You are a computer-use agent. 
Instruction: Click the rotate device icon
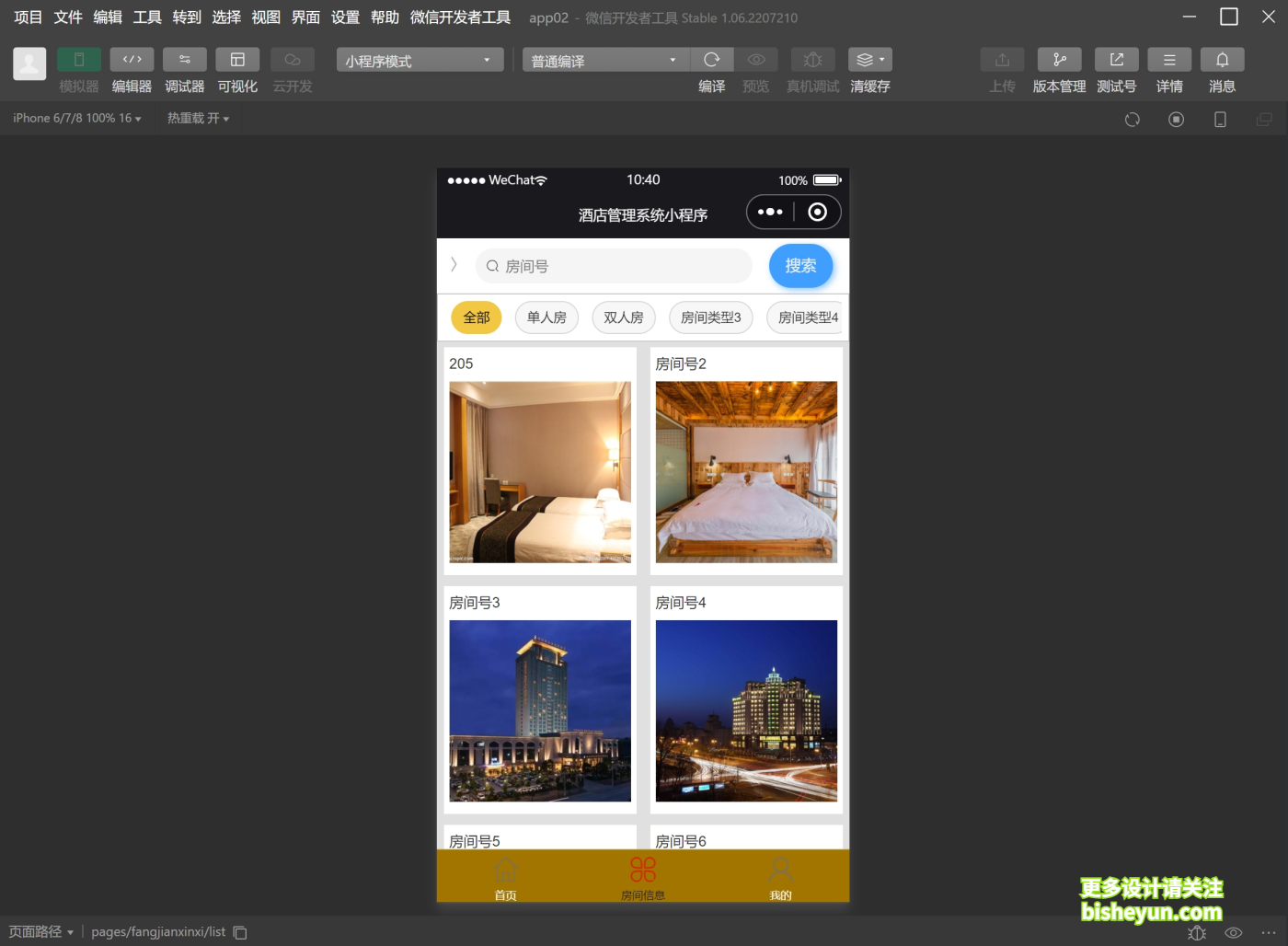[x=1132, y=120]
